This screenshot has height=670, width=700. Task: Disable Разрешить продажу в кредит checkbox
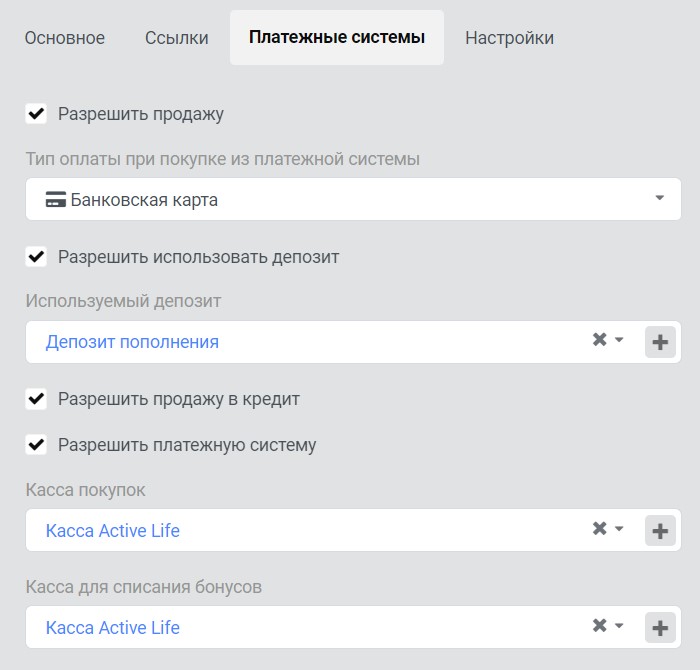pos(36,399)
